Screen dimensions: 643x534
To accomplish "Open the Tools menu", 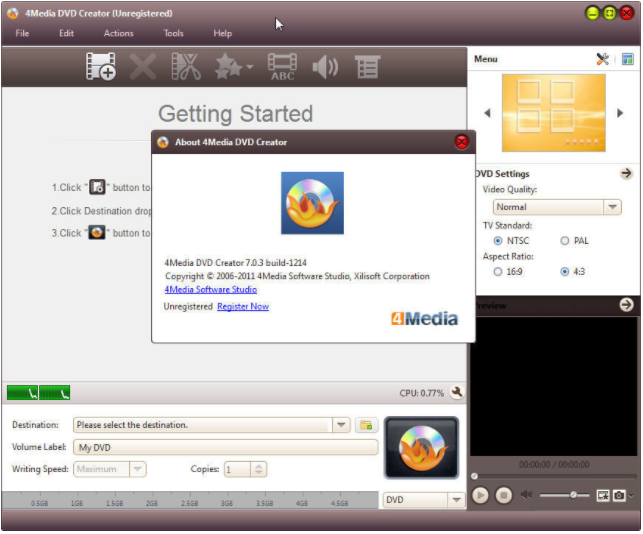I will point(173,33).
